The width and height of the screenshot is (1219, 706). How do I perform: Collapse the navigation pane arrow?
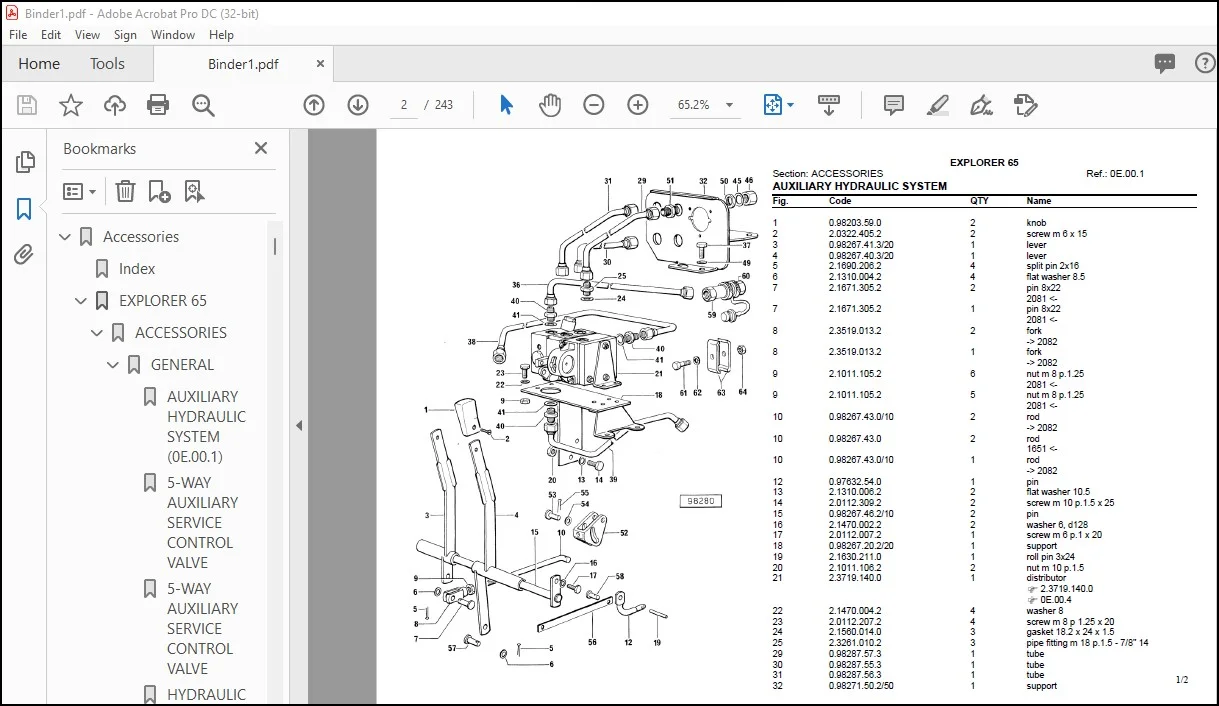tap(298, 425)
